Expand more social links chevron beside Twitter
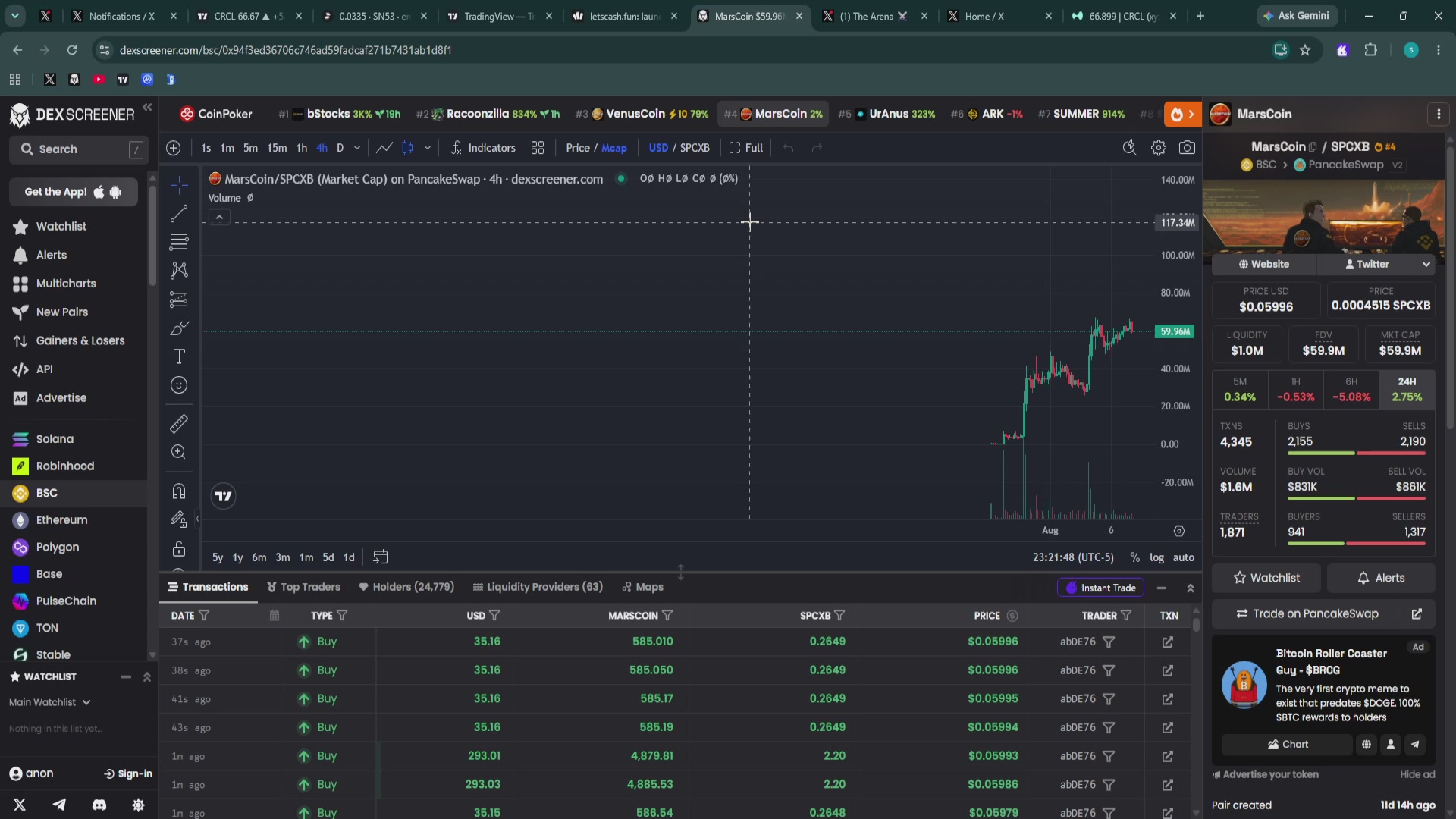 click(1426, 264)
